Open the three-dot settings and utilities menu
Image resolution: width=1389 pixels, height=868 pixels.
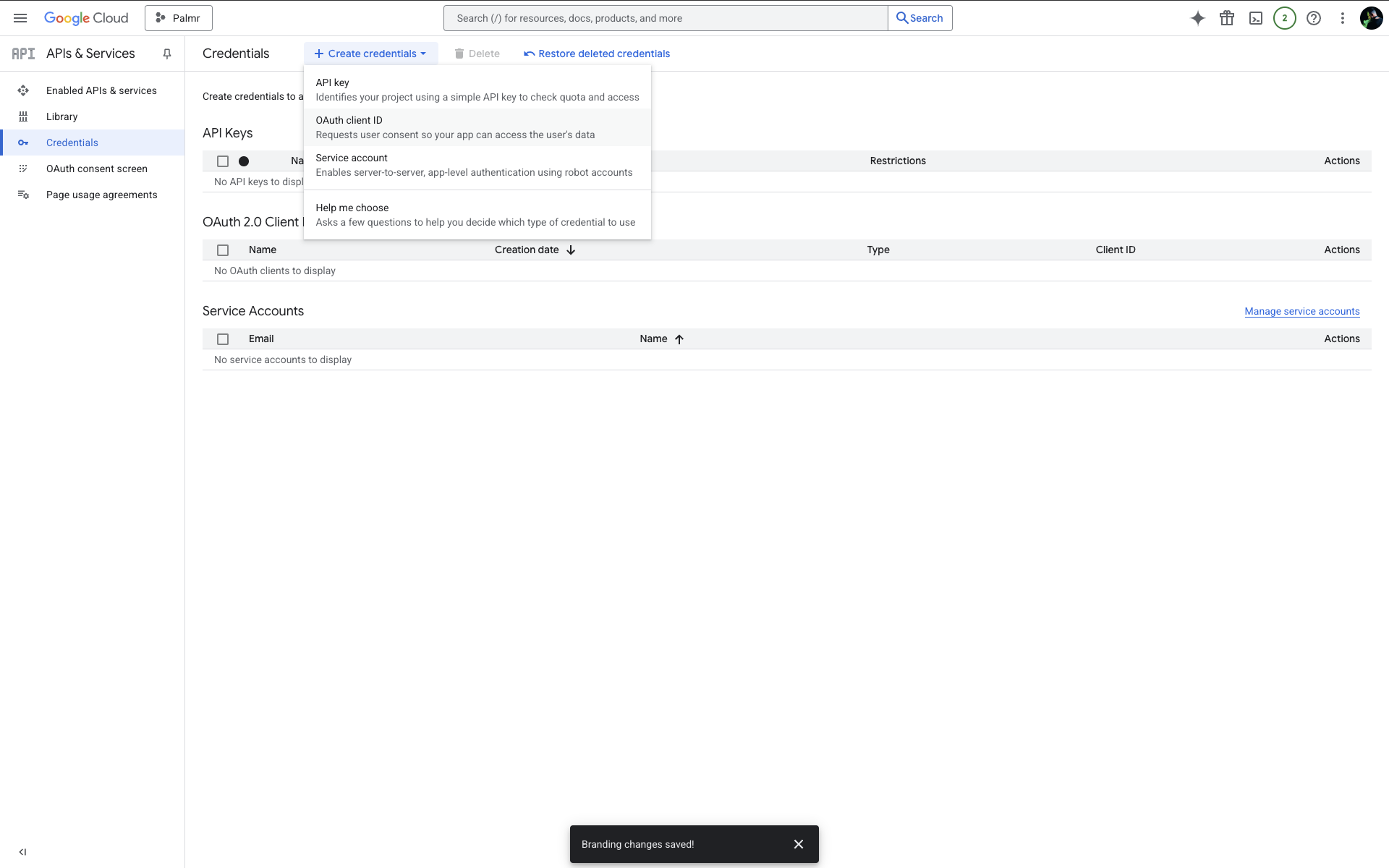point(1343,18)
